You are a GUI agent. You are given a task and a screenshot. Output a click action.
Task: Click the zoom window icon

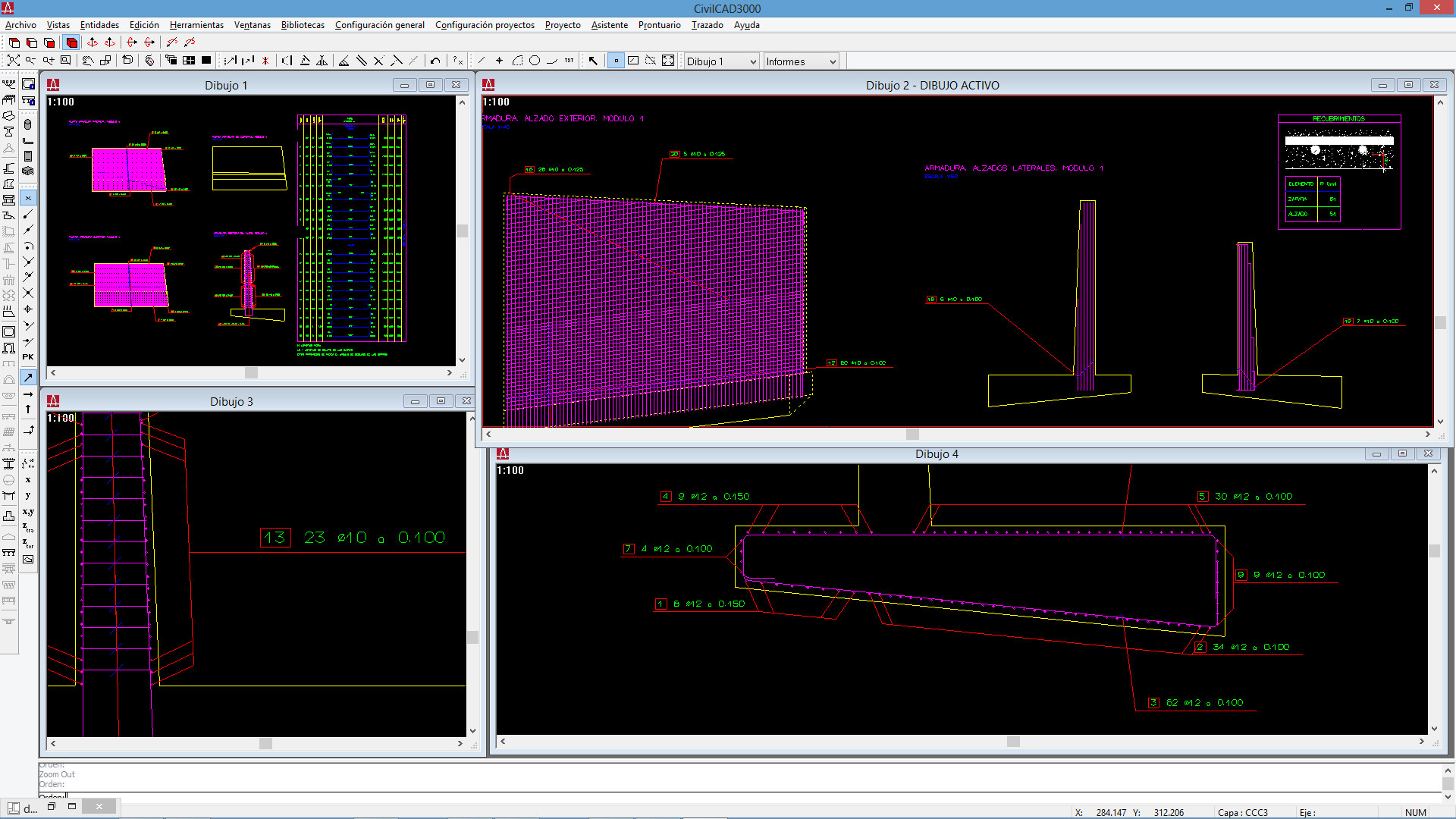click(66, 61)
